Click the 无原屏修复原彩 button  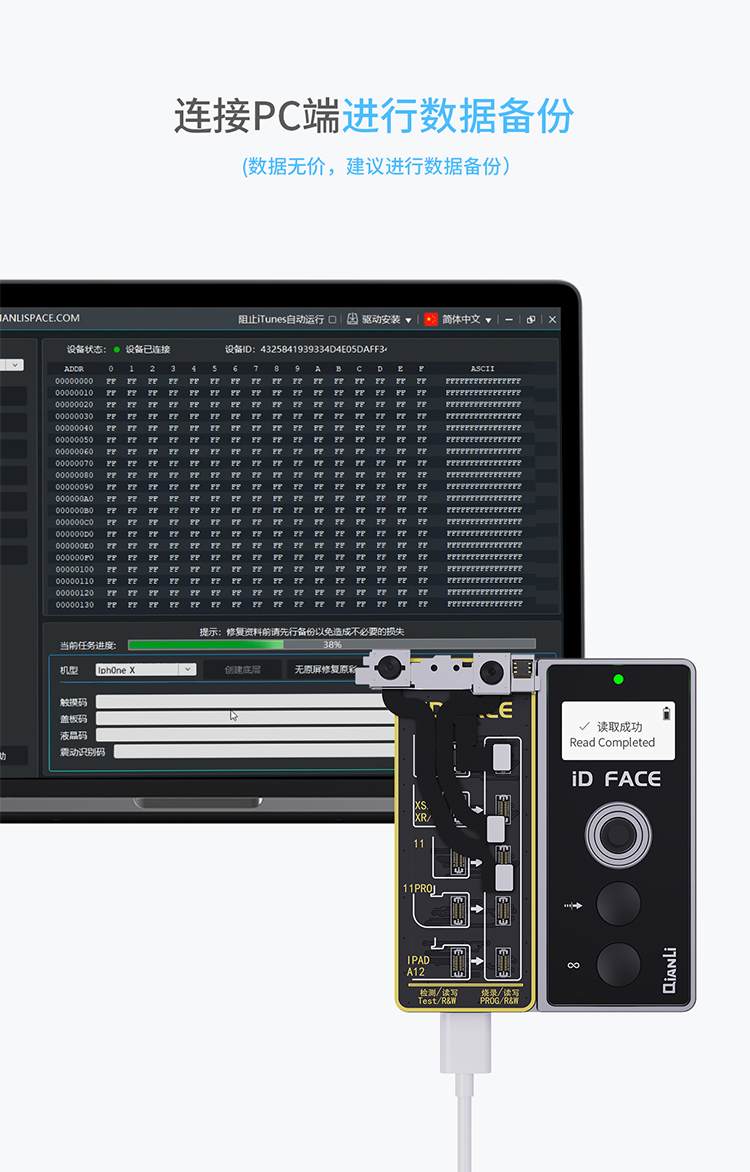[x=325, y=670]
